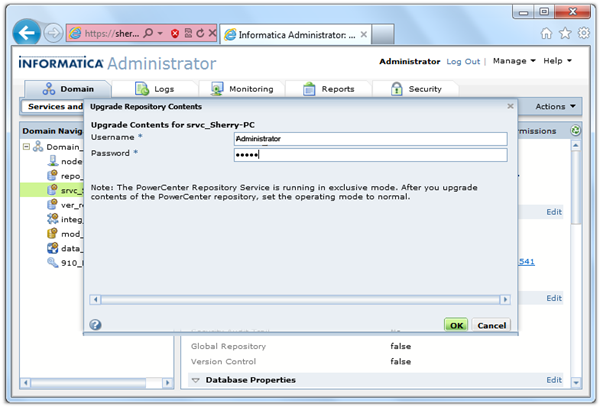
Task: Select the integ integration service icon
Action: pos(52,219)
